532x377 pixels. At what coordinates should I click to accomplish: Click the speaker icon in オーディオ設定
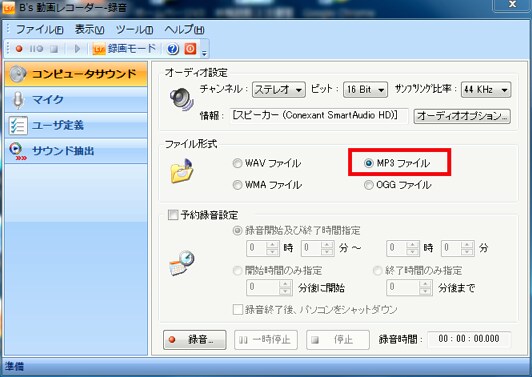pos(182,99)
